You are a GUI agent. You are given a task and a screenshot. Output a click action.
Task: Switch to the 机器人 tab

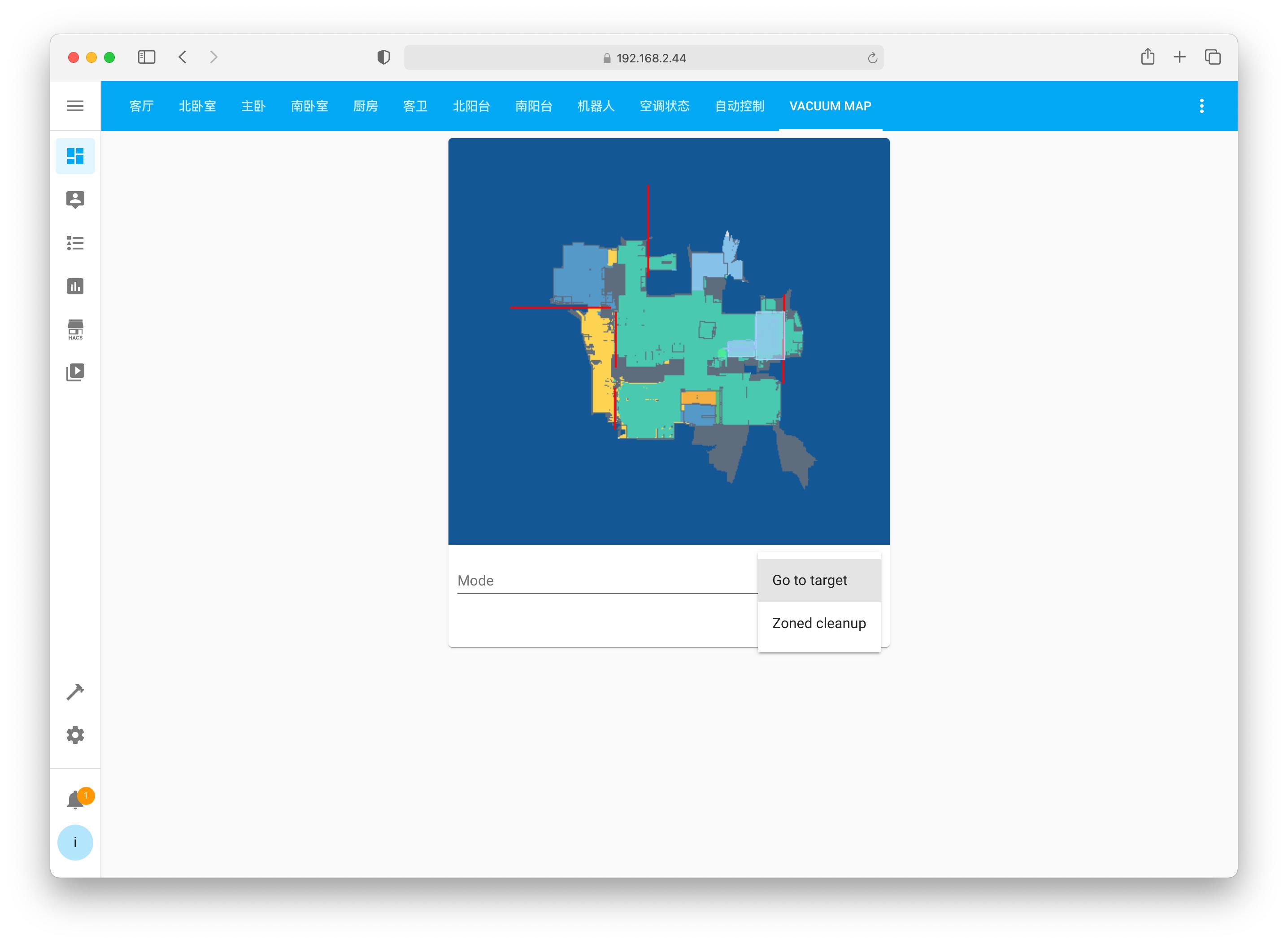pyautogui.click(x=595, y=106)
